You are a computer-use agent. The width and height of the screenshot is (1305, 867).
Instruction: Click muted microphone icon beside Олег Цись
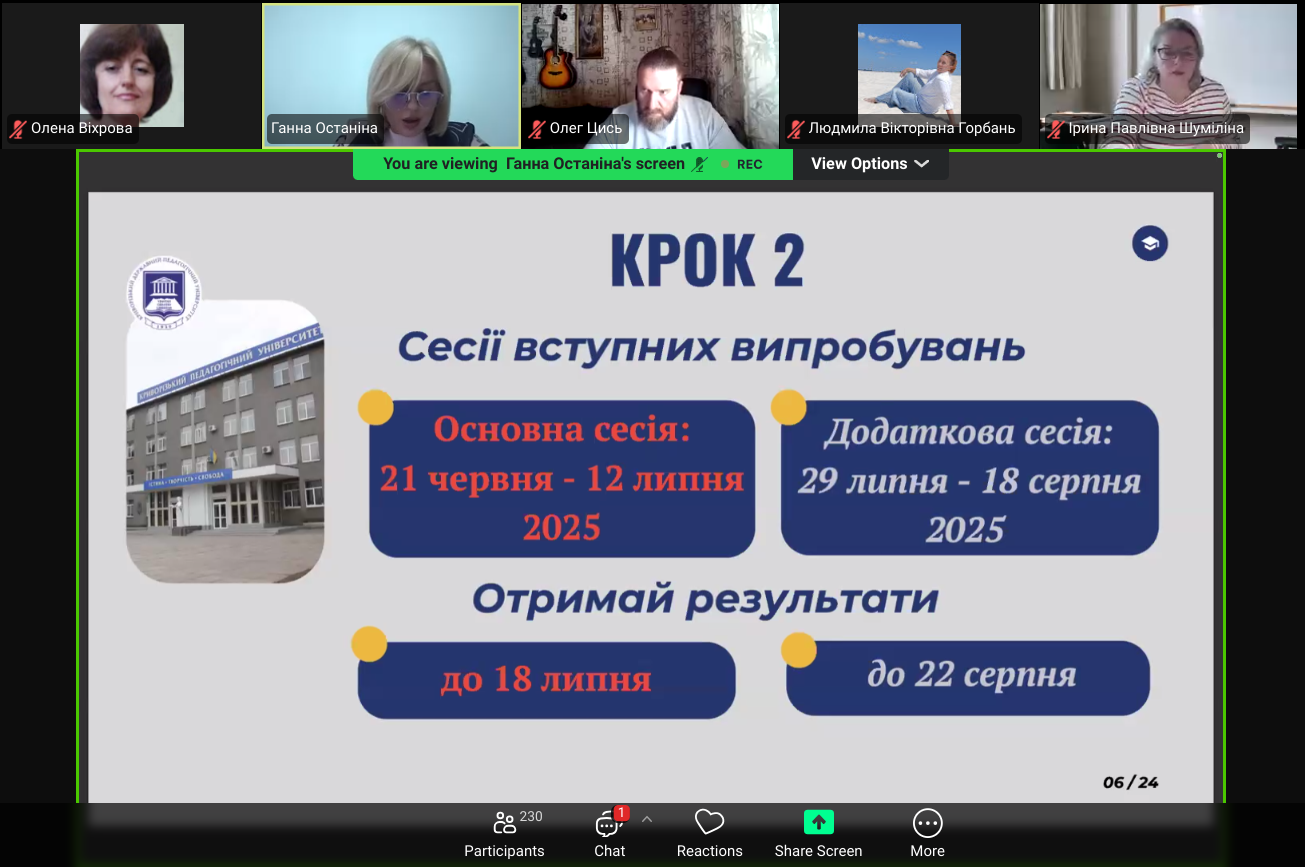537,129
